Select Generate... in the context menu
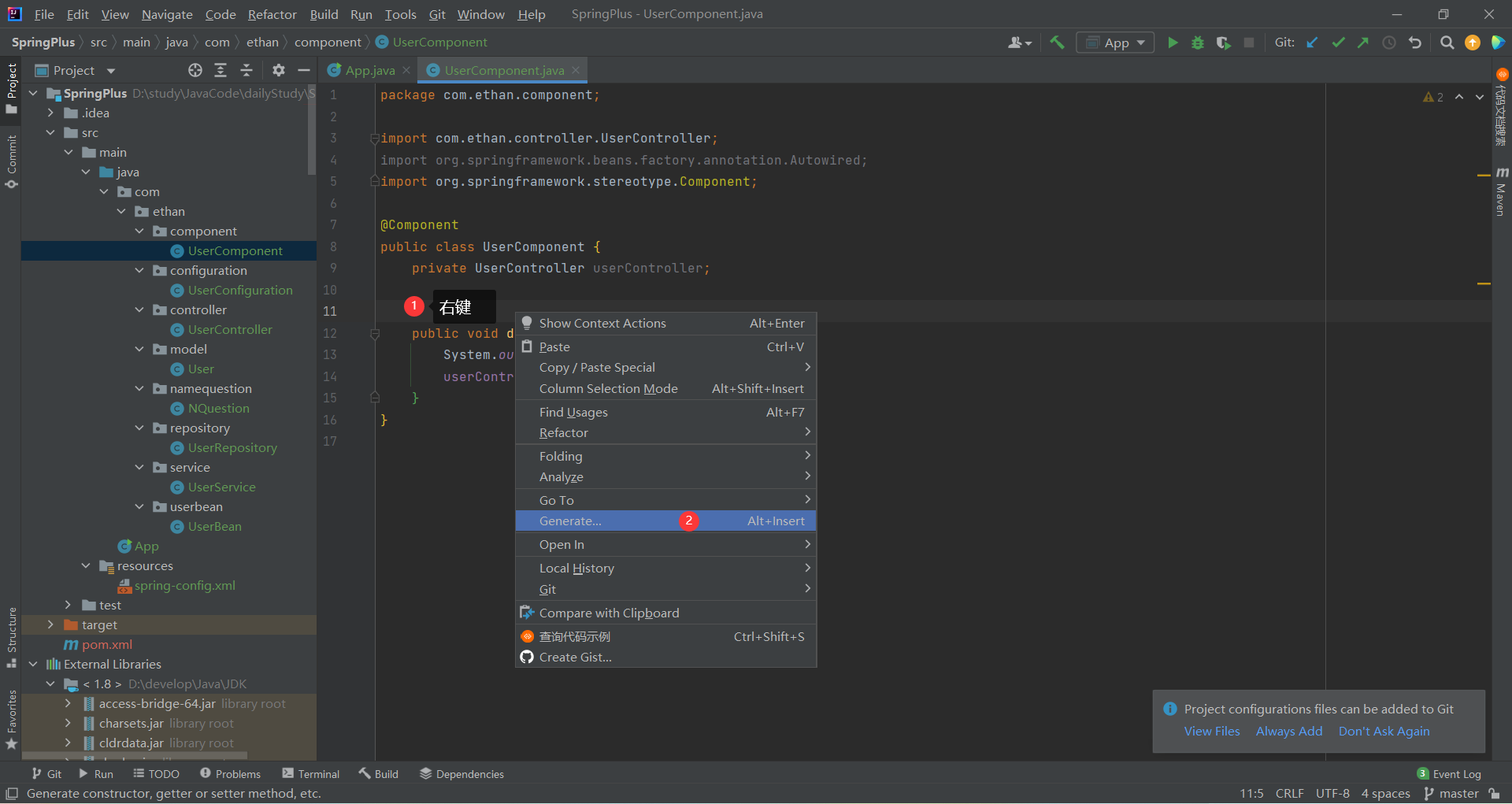 coord(570,521)
